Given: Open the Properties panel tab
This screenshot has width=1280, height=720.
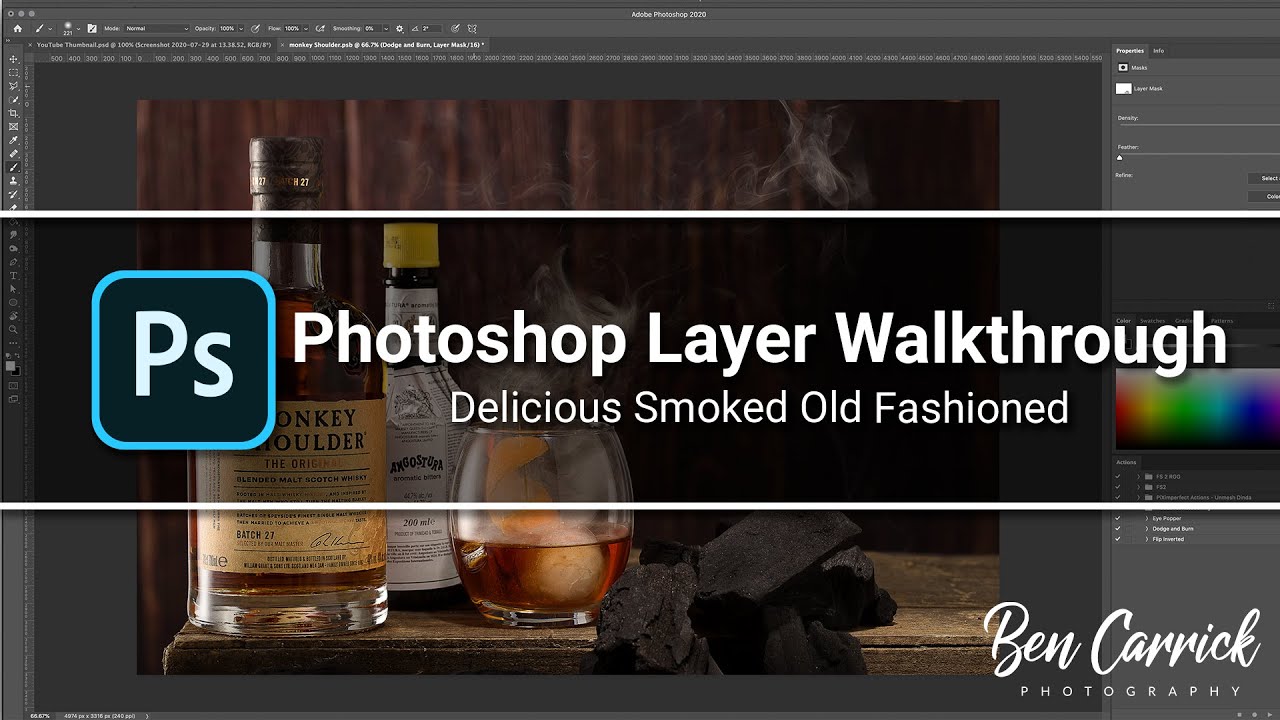Looking at the screenshot, I should pos(1130,50).
